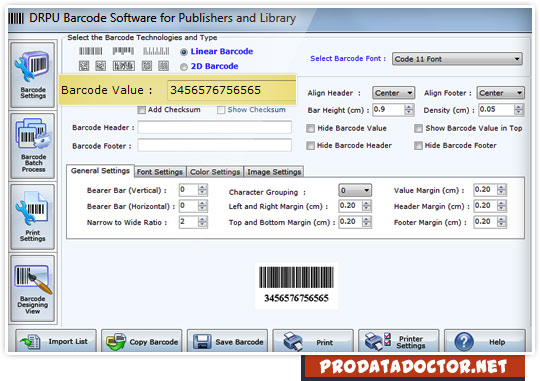Click the Copy Barcode icon button
This screenshot has width=540, height=381.
[142, 341]
